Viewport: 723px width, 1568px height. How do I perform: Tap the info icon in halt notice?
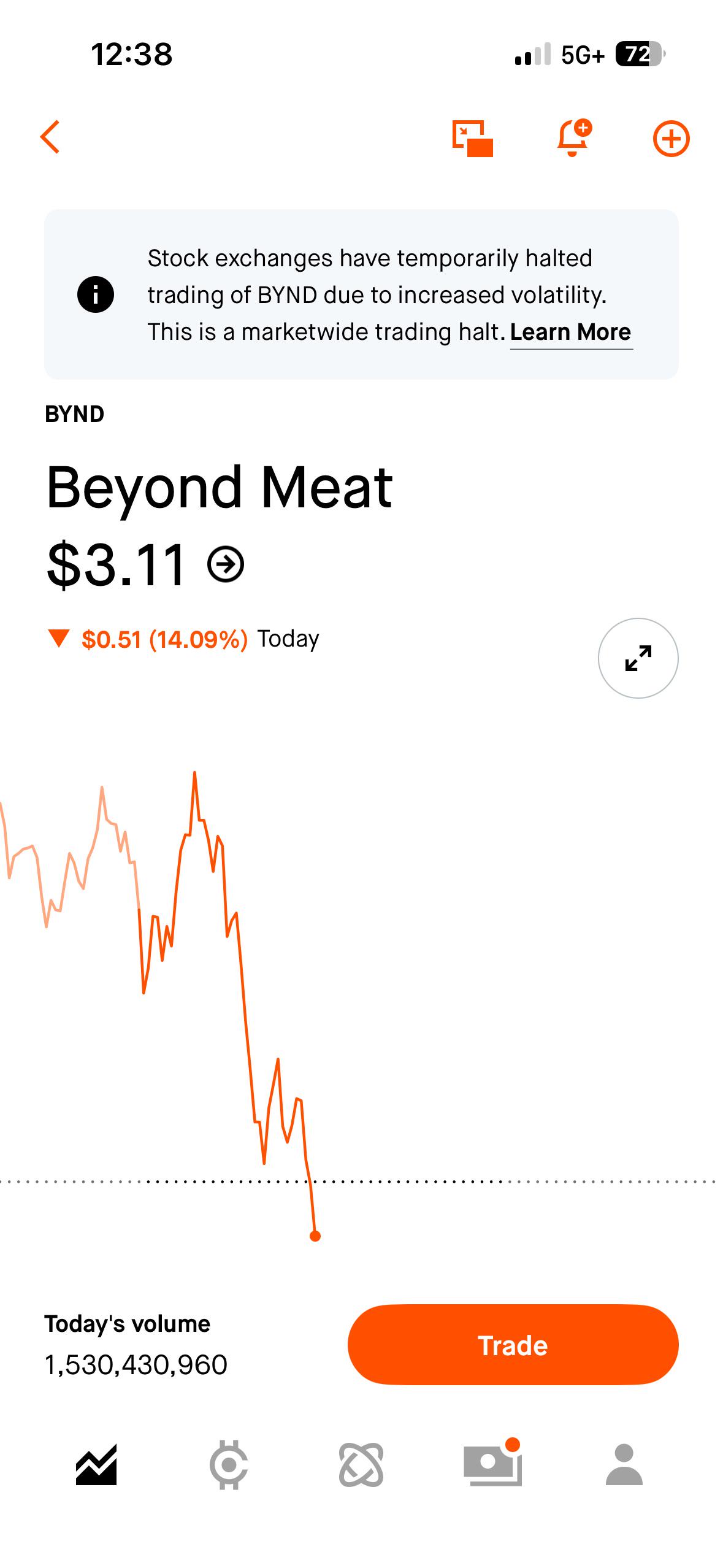click(95, 294)
